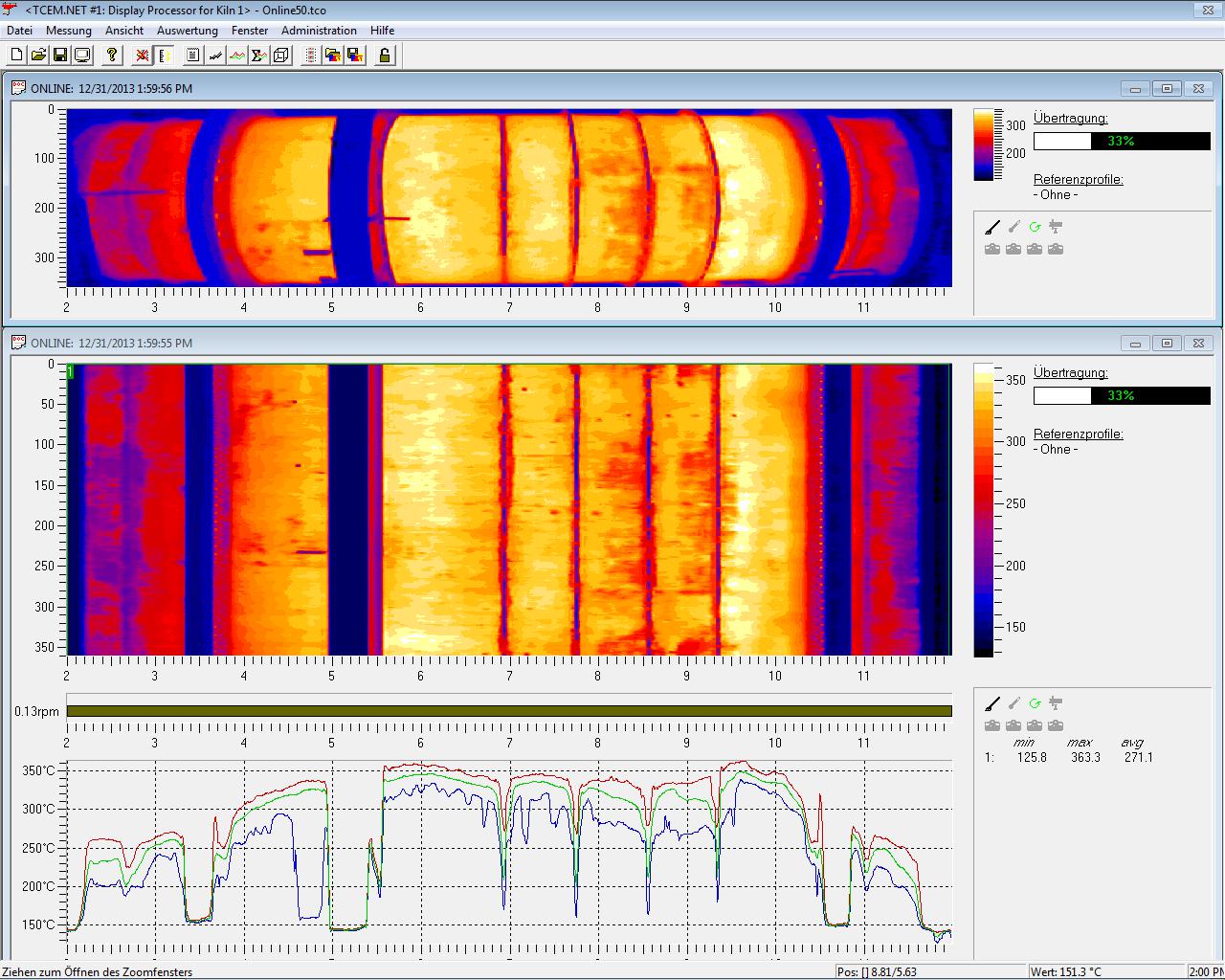This screenshot has width=1225, height=980.
Task: Toggle the crossed-out red X toolbar button
Action: point(142,56)
